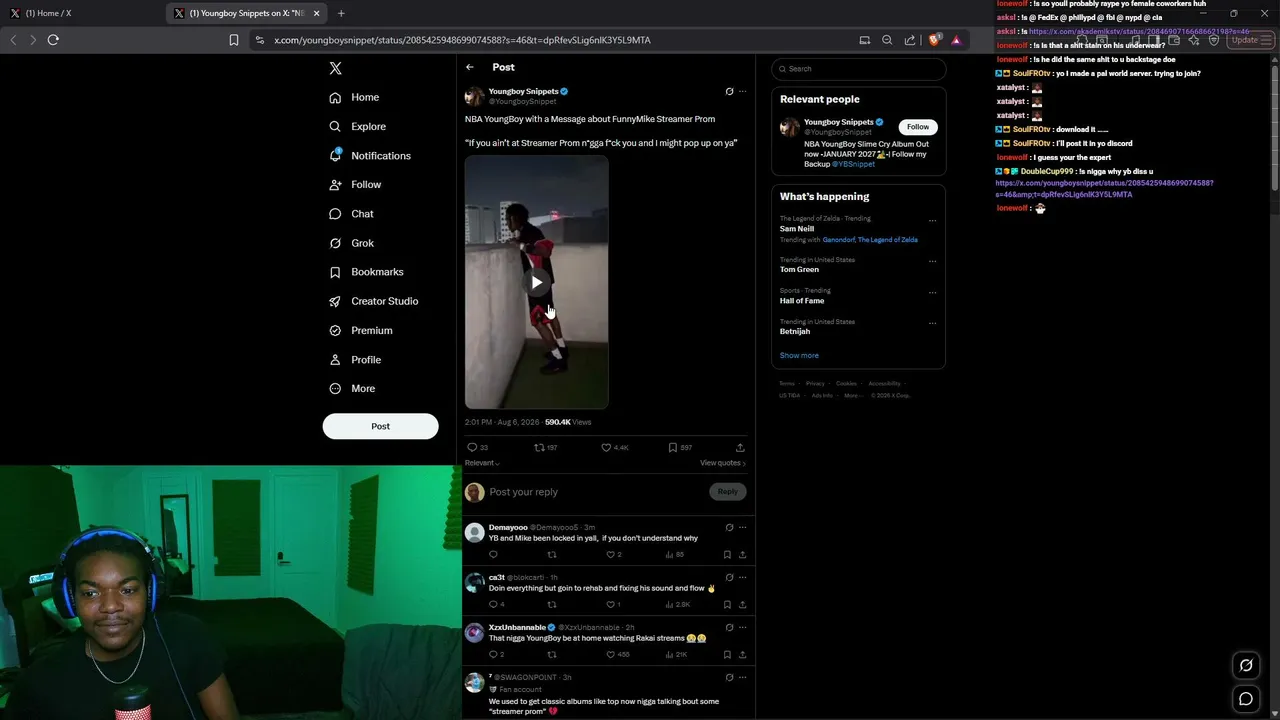Open more options for Hall of Fame trend
This screenshot has height=720, width=1280.
tap(932, 292)
